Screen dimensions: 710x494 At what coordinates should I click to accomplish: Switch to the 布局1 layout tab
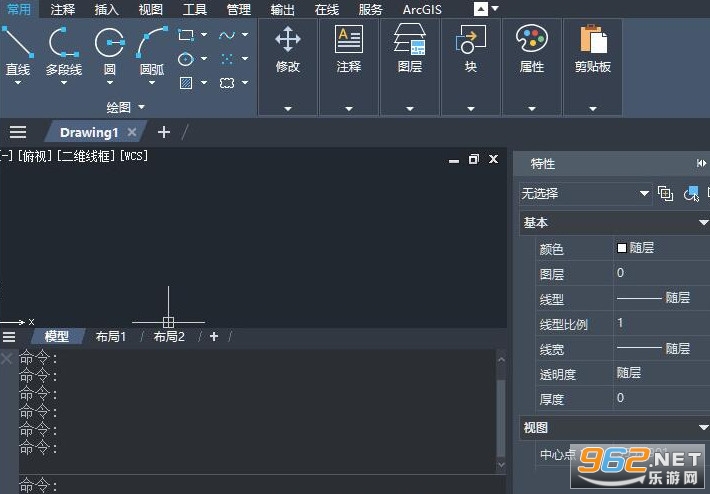click(x=111, y=336)
